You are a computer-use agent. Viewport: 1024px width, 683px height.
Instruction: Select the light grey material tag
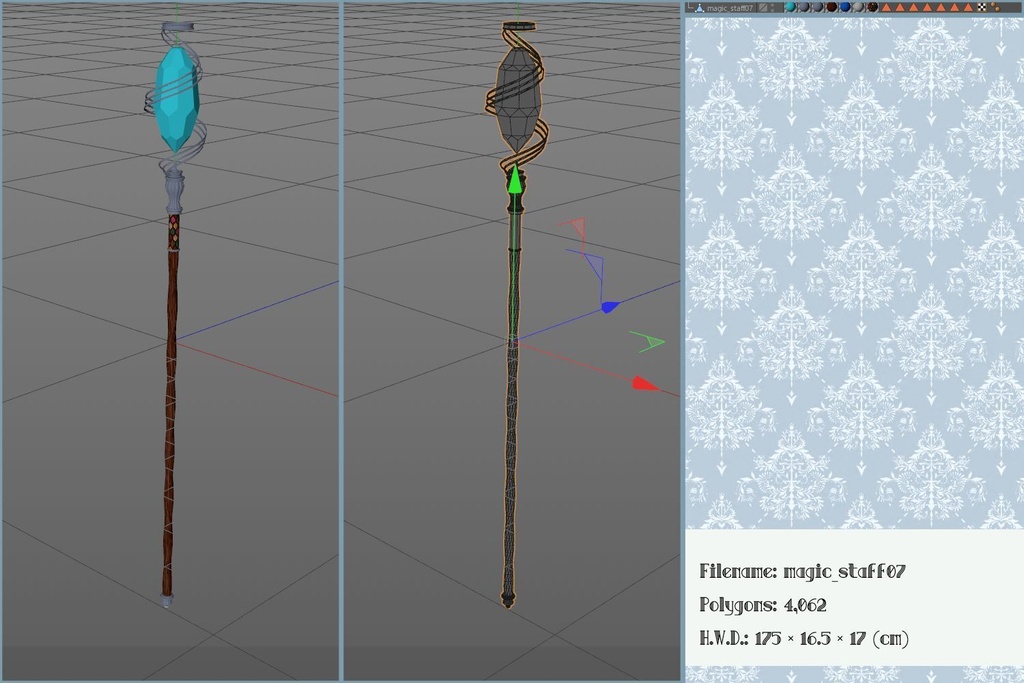858,7
